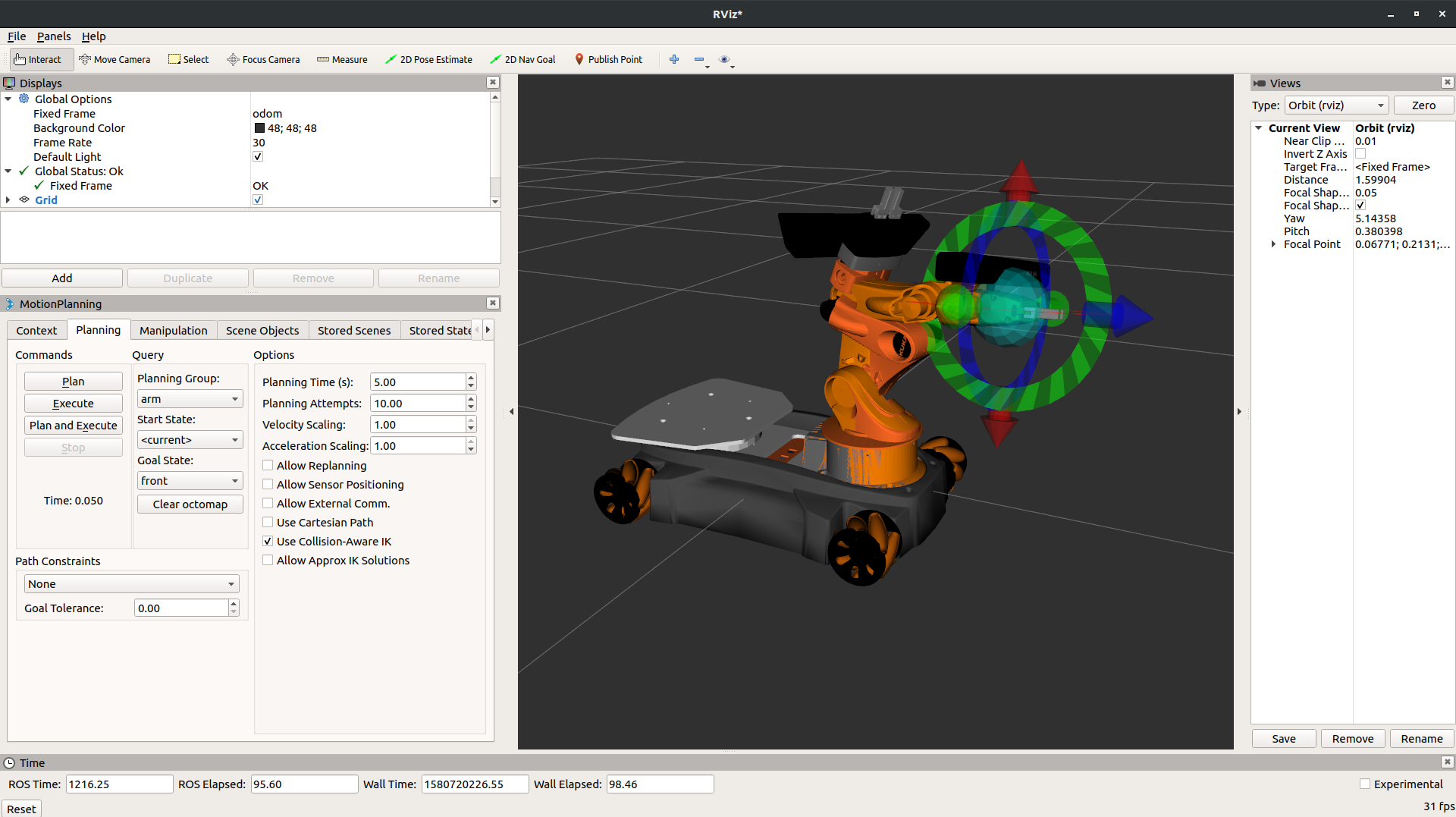Switch to the Stored Scenes tab
This screenshot has width=1456, height=817.
pyautogui.click(x=354, y=330)
